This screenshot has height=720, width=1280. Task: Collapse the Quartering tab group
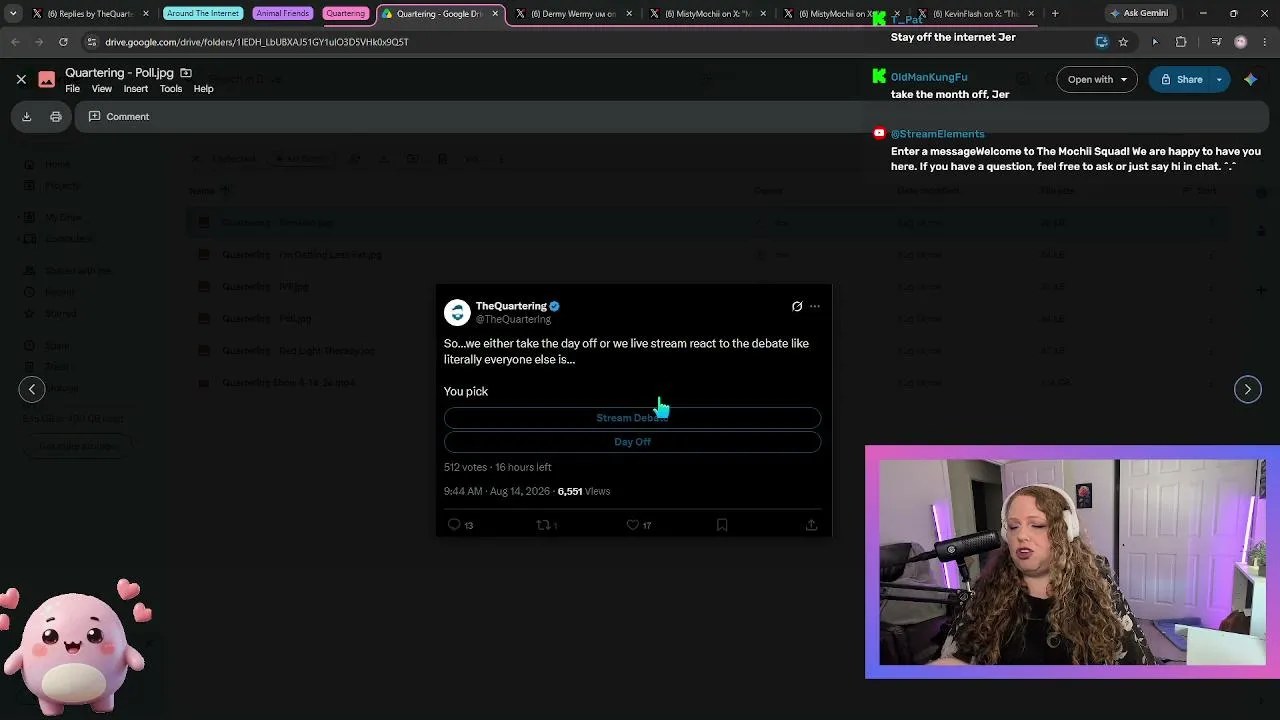[345, 14]
